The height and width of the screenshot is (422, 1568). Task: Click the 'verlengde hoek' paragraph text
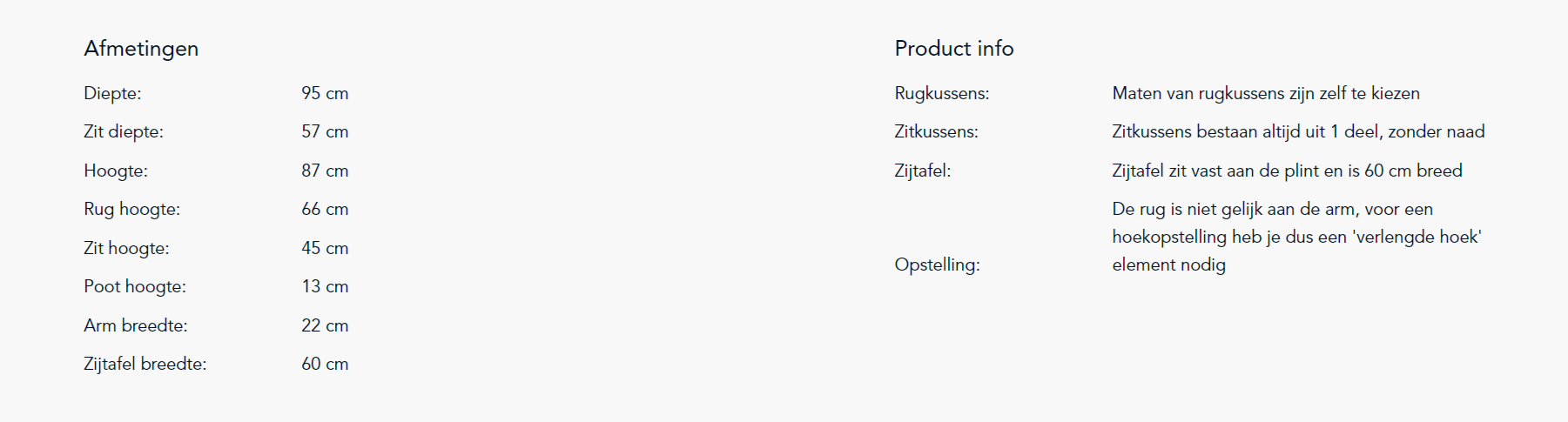pos(1297,237)
